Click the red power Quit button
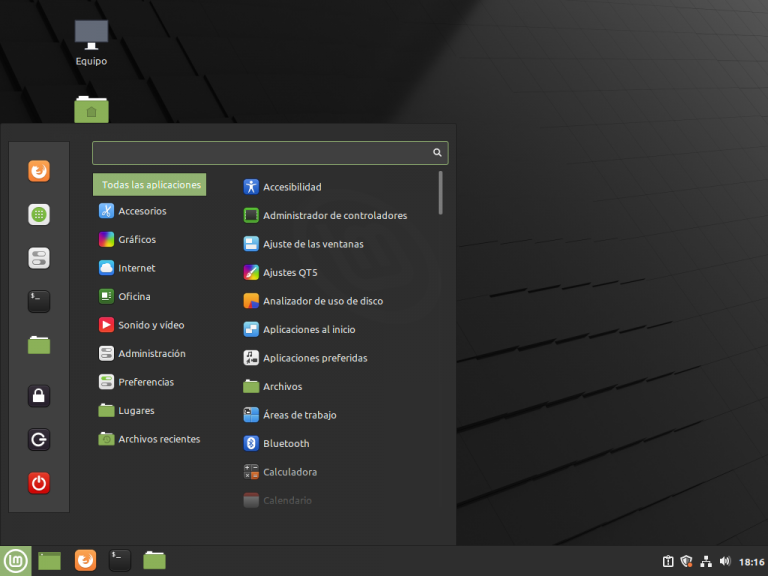The image size is (768, 576). point(39,483)
